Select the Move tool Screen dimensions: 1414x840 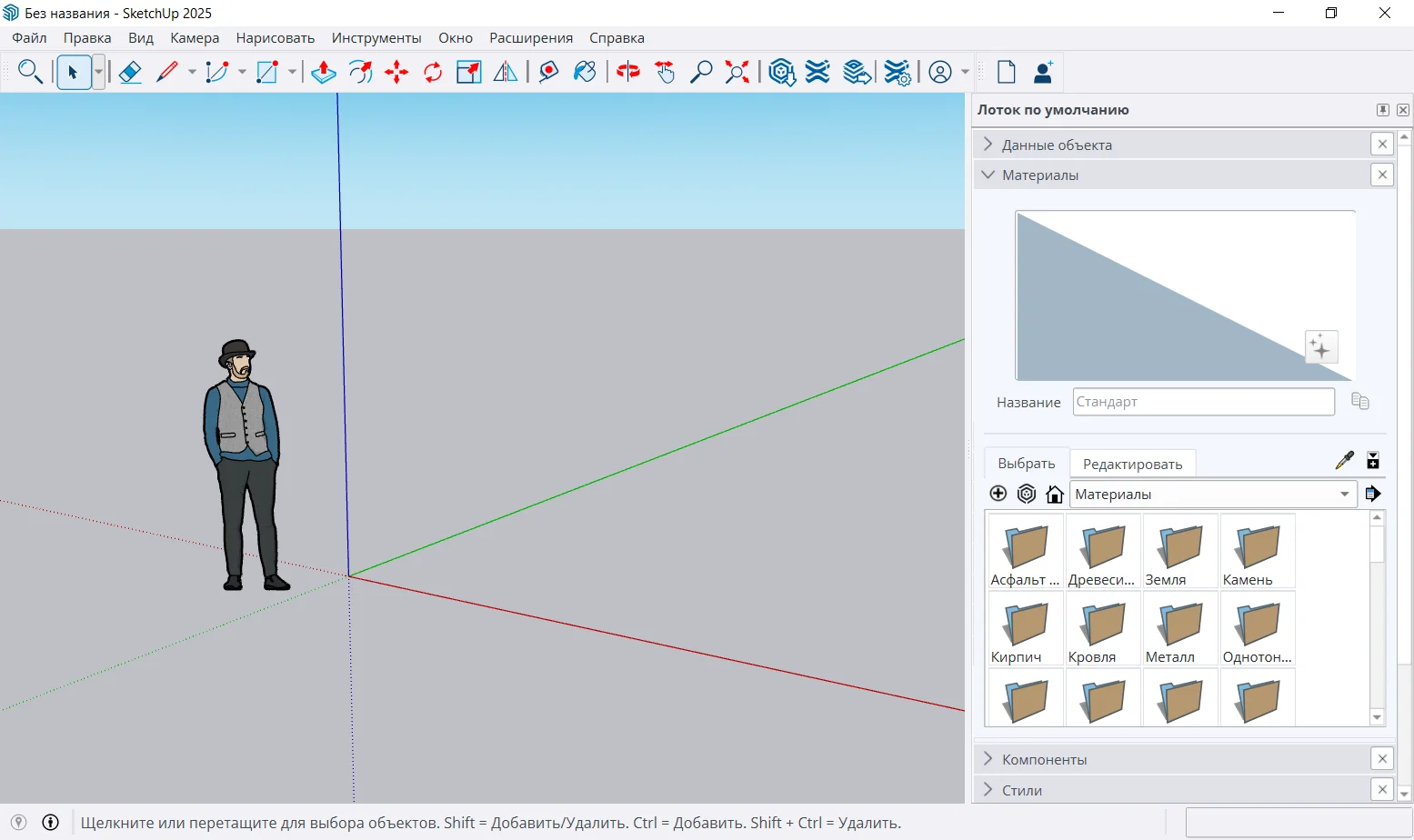[x=396, y=72]
